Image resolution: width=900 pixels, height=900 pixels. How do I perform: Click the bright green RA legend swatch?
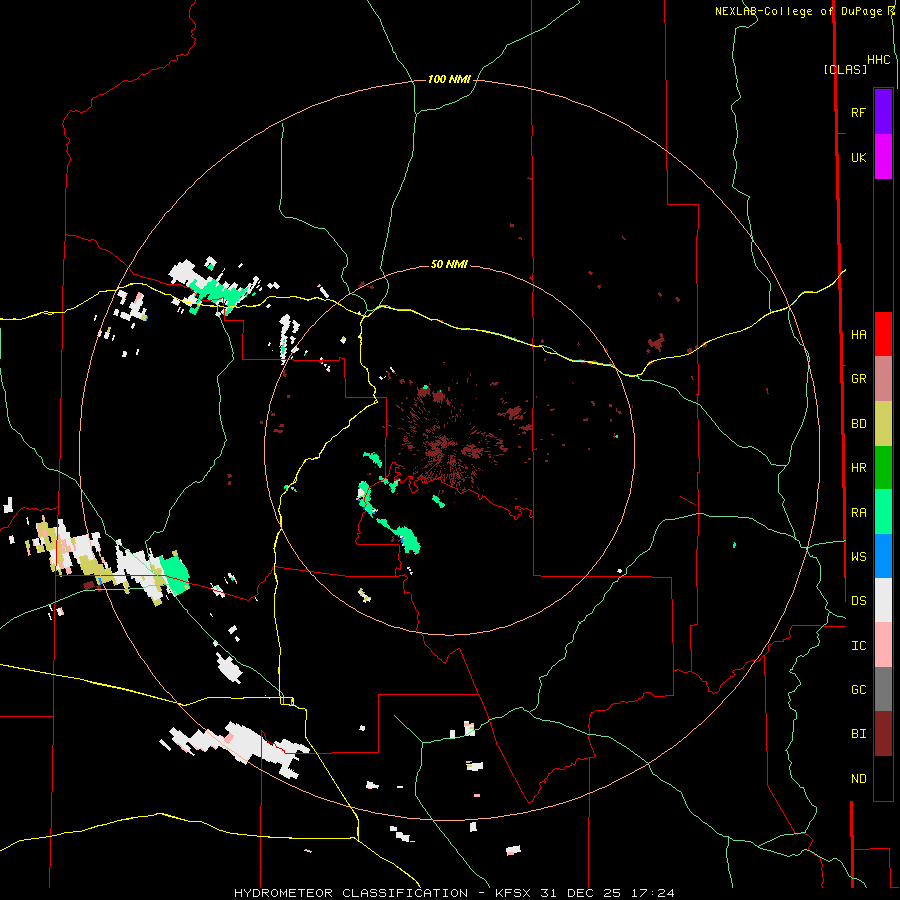pyautogui.click(x=883, y=512)
